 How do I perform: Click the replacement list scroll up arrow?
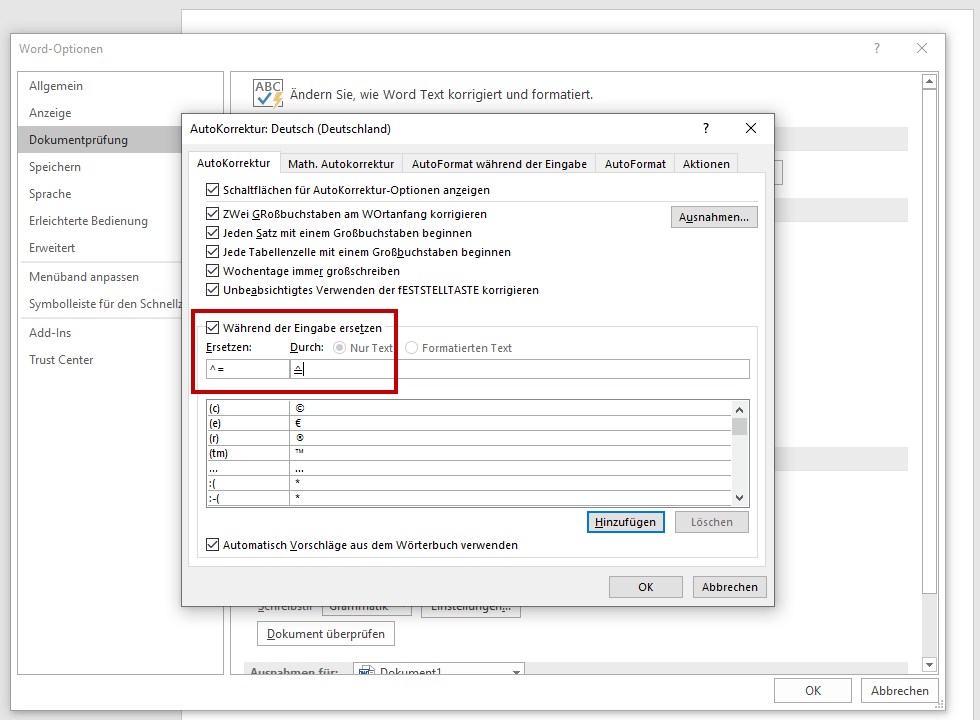click(739, 410)
